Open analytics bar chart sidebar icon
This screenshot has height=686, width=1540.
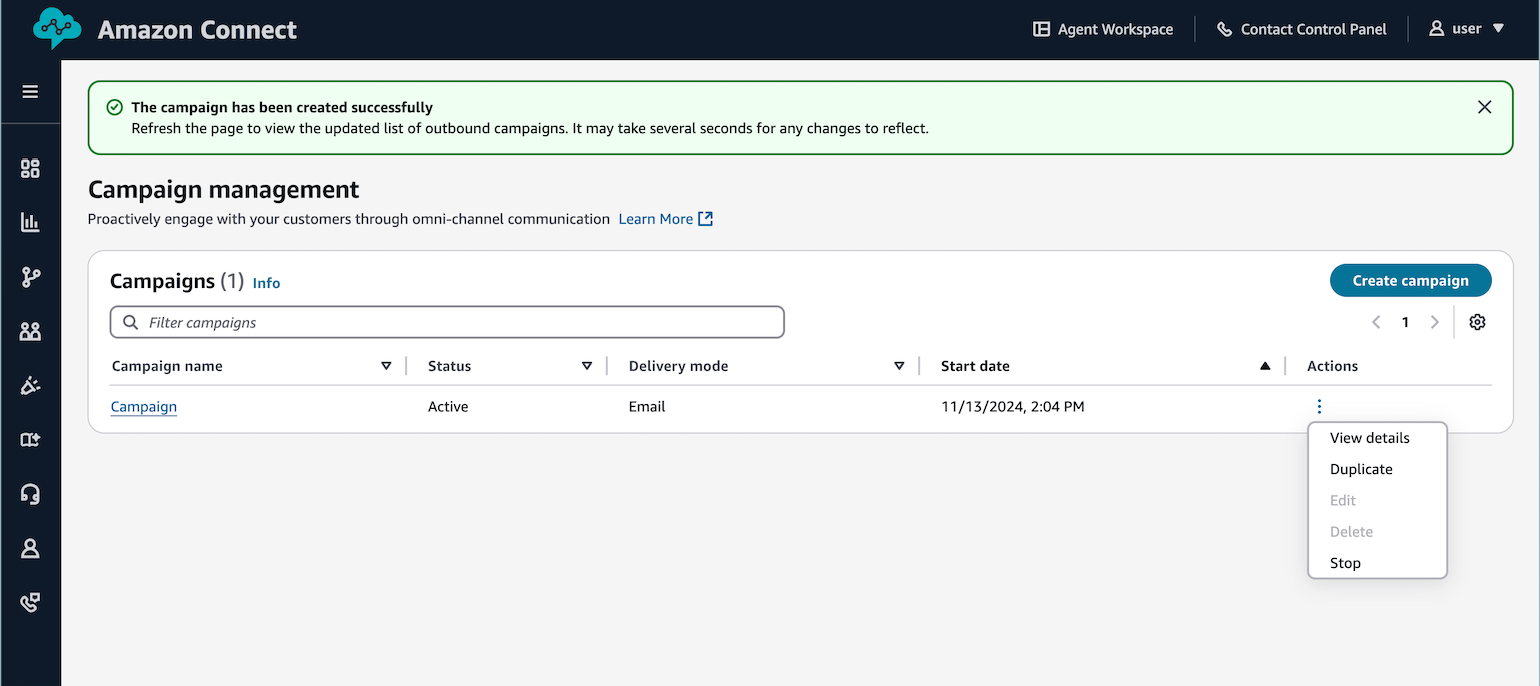[30, 222]
